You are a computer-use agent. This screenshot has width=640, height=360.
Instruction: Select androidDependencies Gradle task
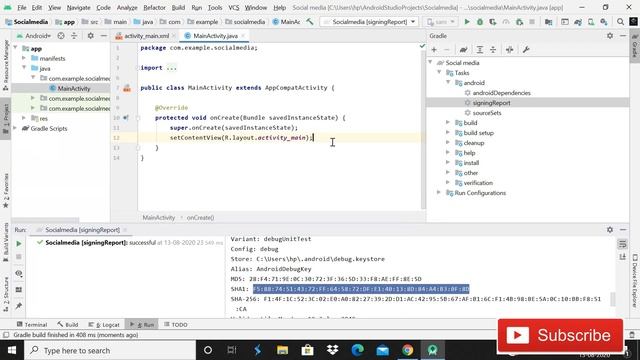coord(502,93)
